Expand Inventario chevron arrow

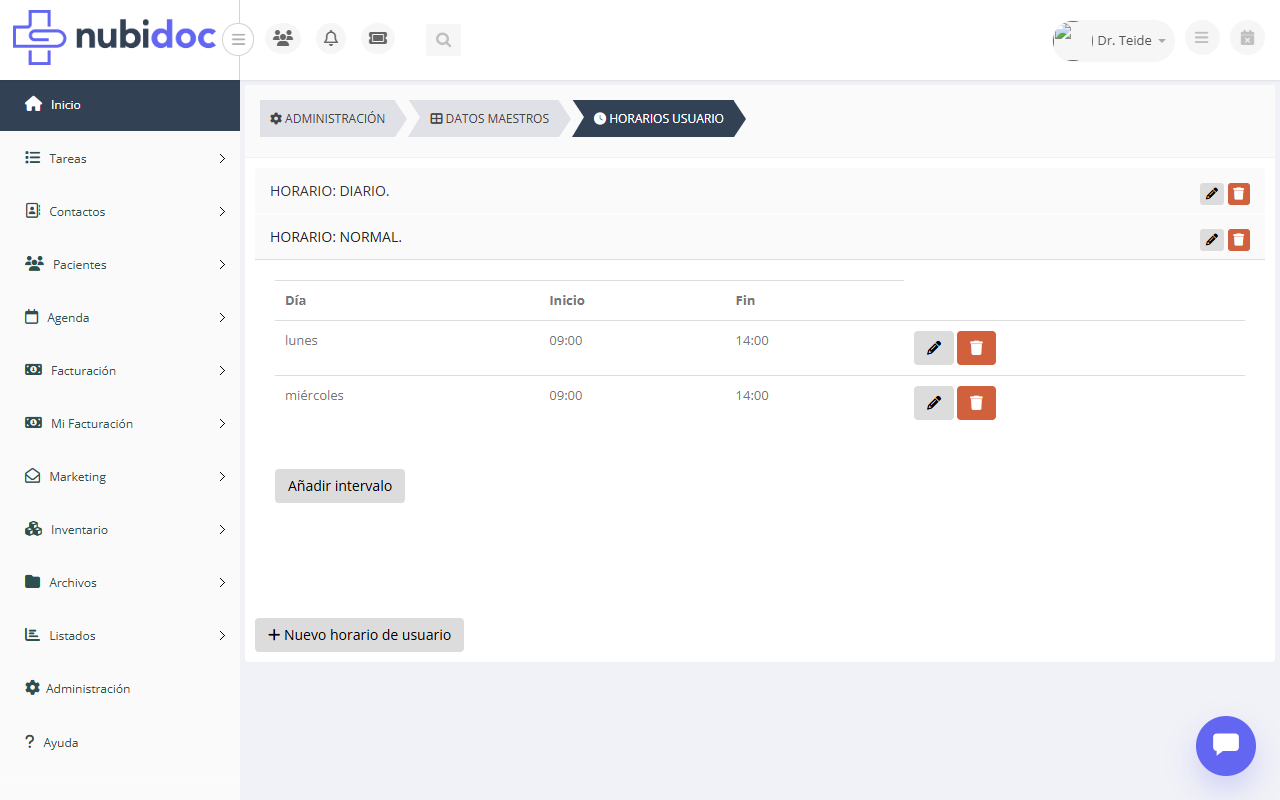click(222, 529)
